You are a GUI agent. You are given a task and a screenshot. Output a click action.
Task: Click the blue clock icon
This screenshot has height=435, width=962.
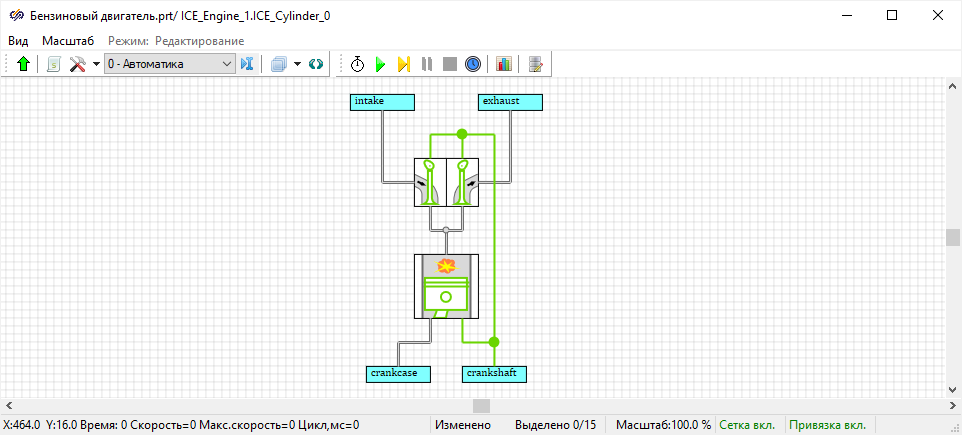click(473, 64)
